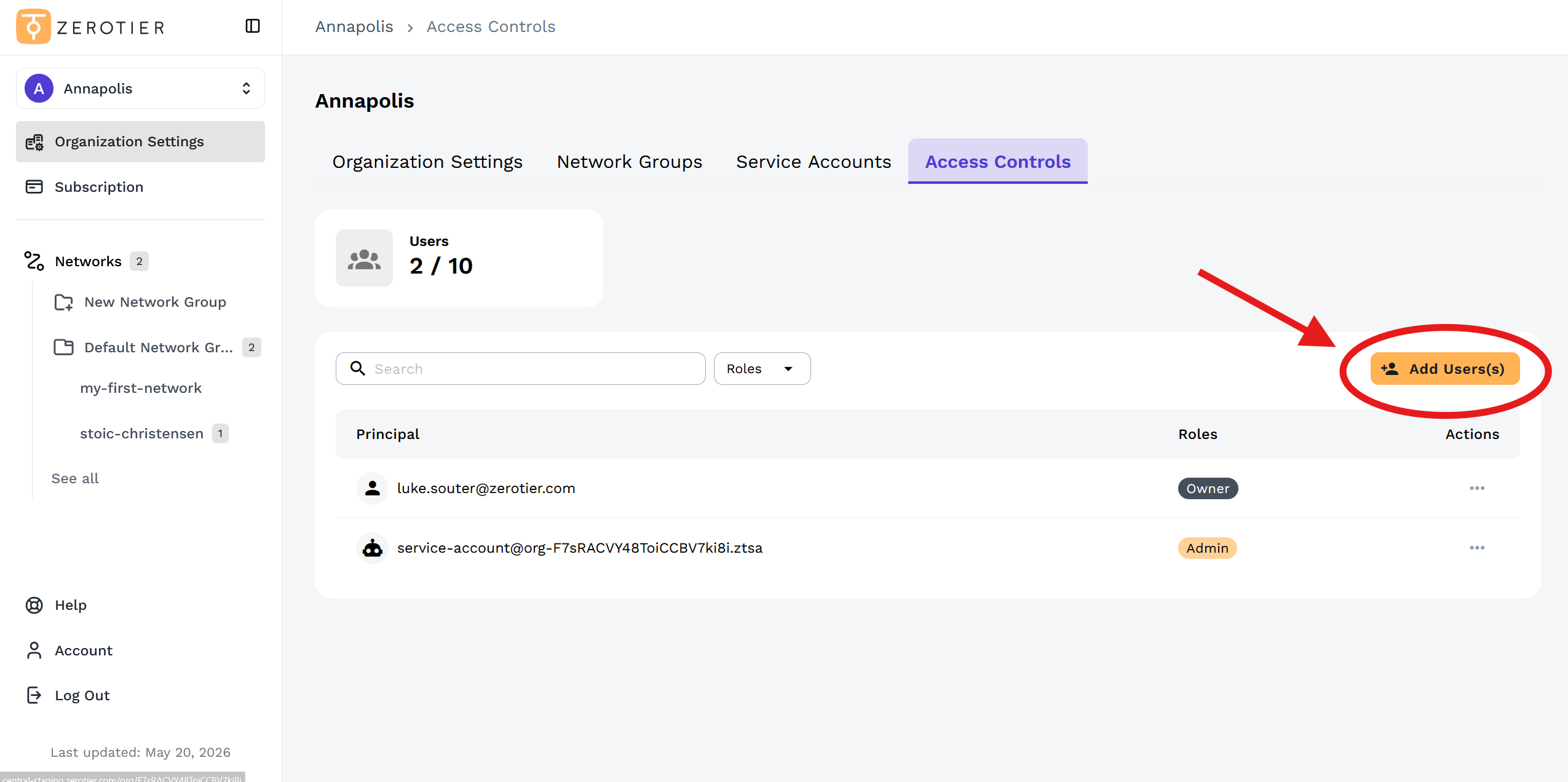The image size is (1568, 782).
Task: Click the New Network Group folder-plus icon
Action: click(x=64, y=302)
